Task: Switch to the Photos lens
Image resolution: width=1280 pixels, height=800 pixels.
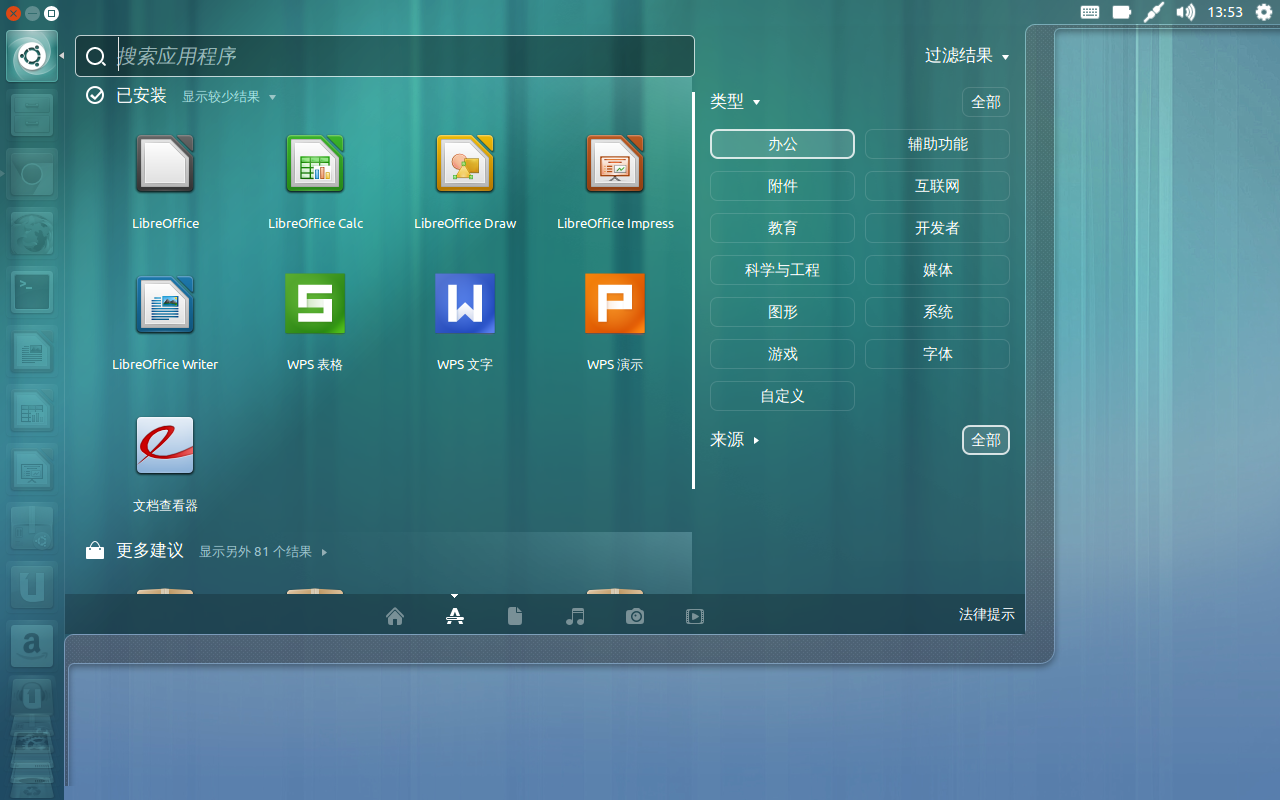Action: [x=635, y=616]
